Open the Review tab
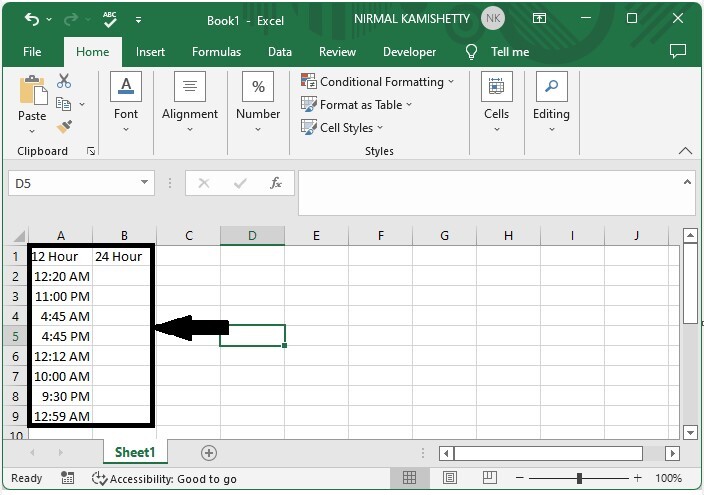Image resolution: width=704 pixels, height=495 pixels. [x=337, y=52]
